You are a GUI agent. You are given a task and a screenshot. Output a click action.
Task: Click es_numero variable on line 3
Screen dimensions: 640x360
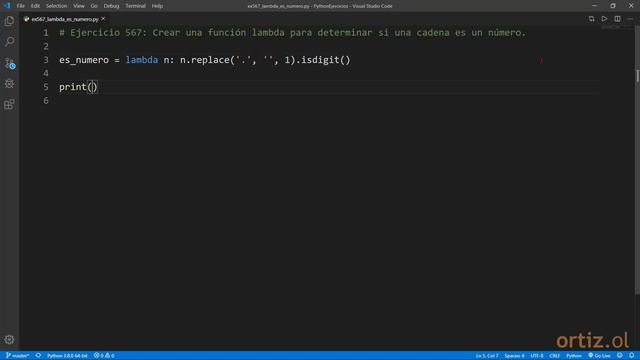tap(84, 60)
